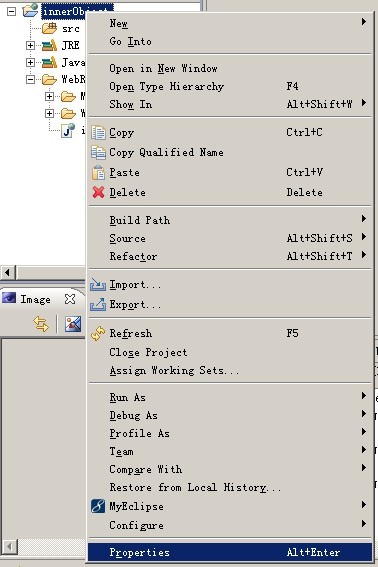Collapse the WebRoot folder node
378x567 pixels.
(30, 79)
